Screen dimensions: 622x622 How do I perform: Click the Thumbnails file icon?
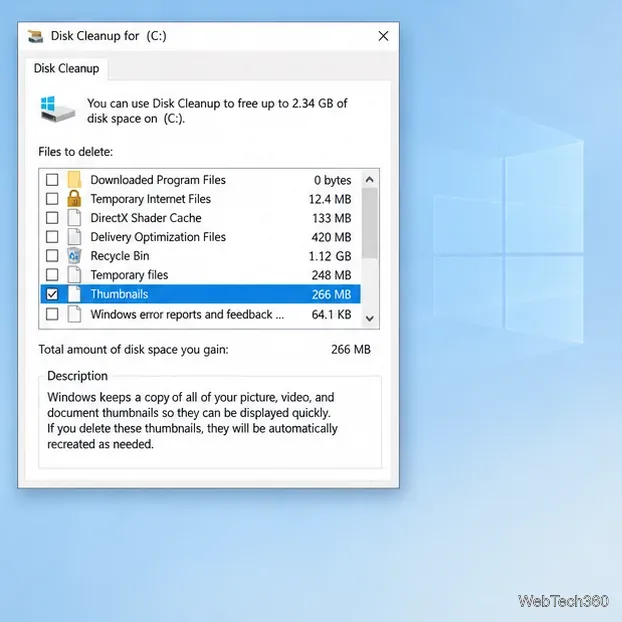pos(74,294)
